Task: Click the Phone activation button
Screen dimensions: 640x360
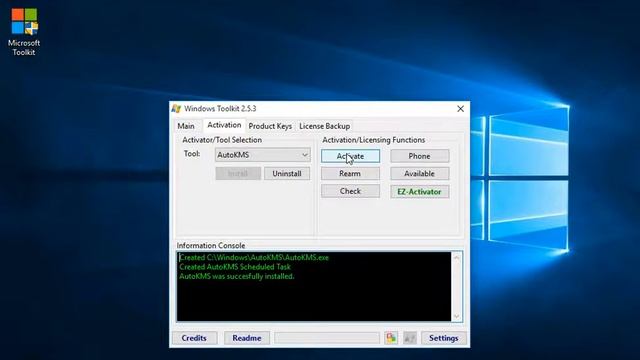Action: tap(420, 156)
